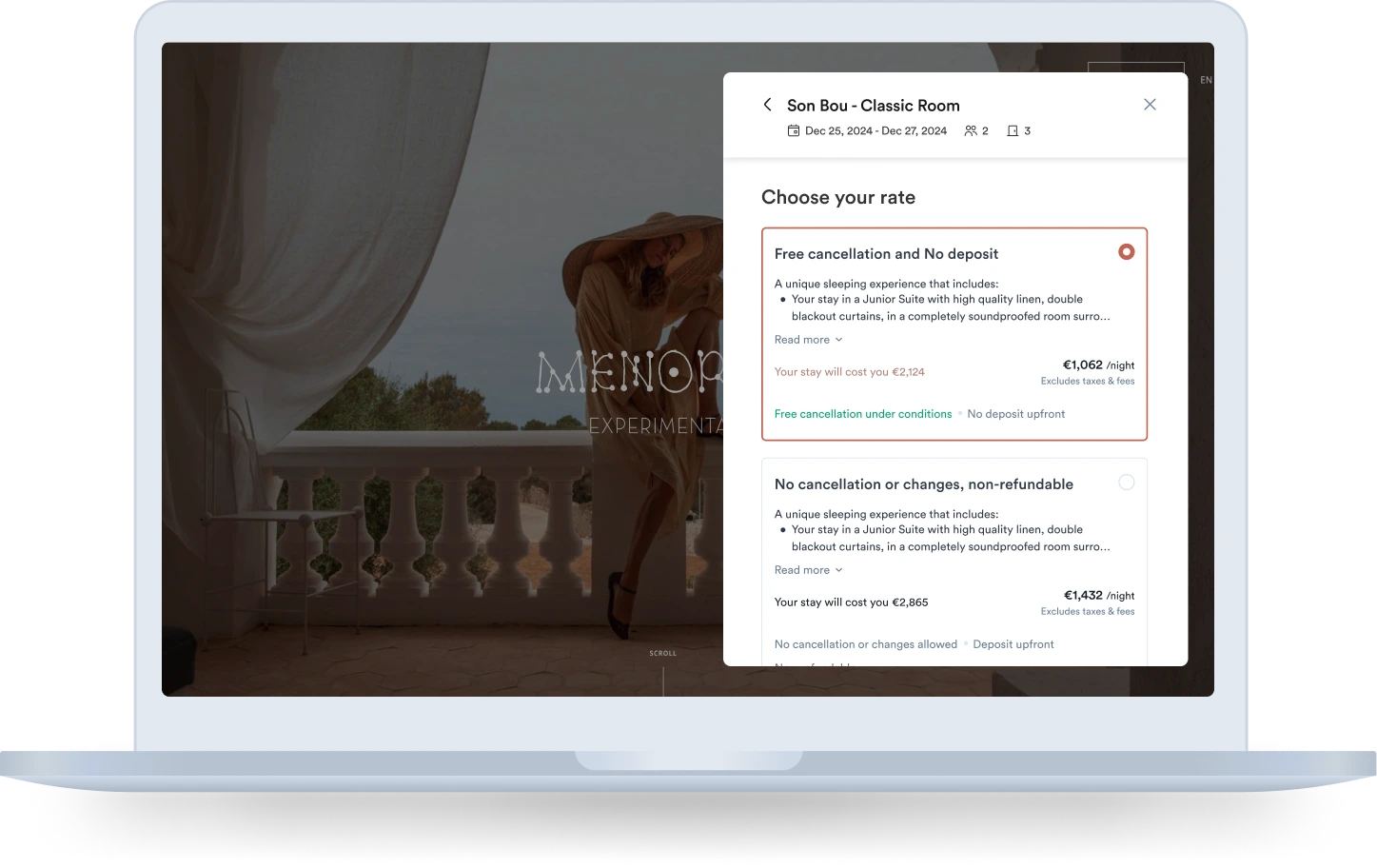The height and width of the screenshot is (868, 1377).
Task: Click the 'Free cancellation and No deposit' heading
Action: (886, 254)
